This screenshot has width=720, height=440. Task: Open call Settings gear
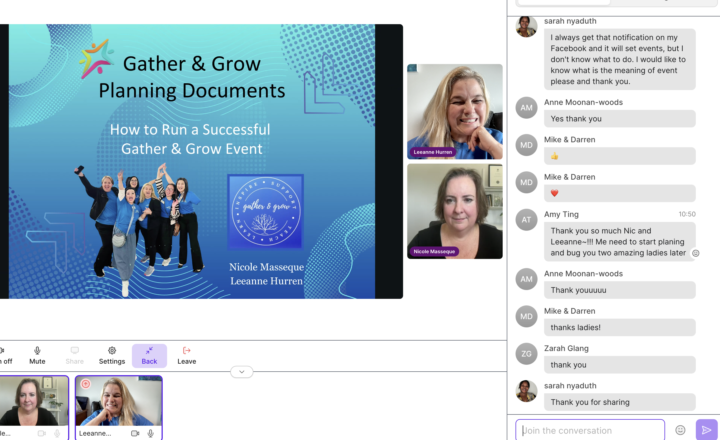click(x=112, y=355)
